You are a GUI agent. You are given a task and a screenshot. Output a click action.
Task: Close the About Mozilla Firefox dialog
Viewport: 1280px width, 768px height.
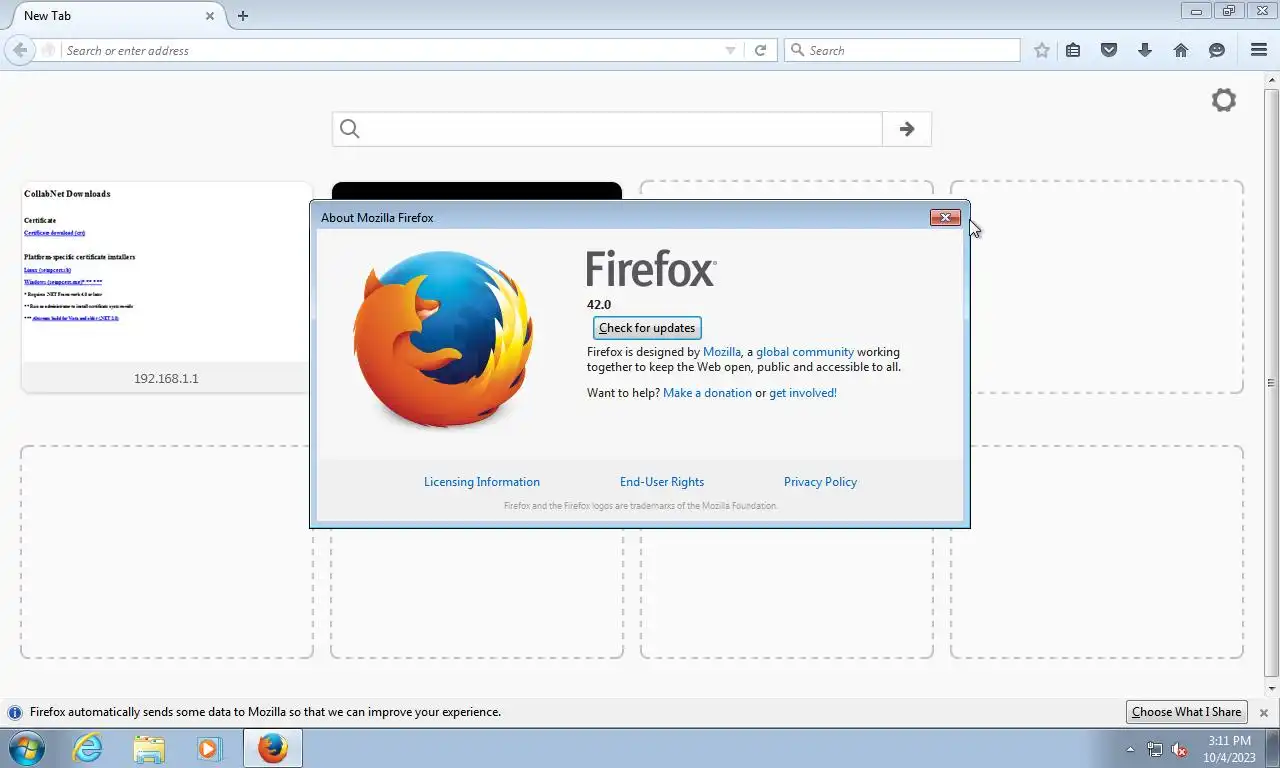(945, 217)
